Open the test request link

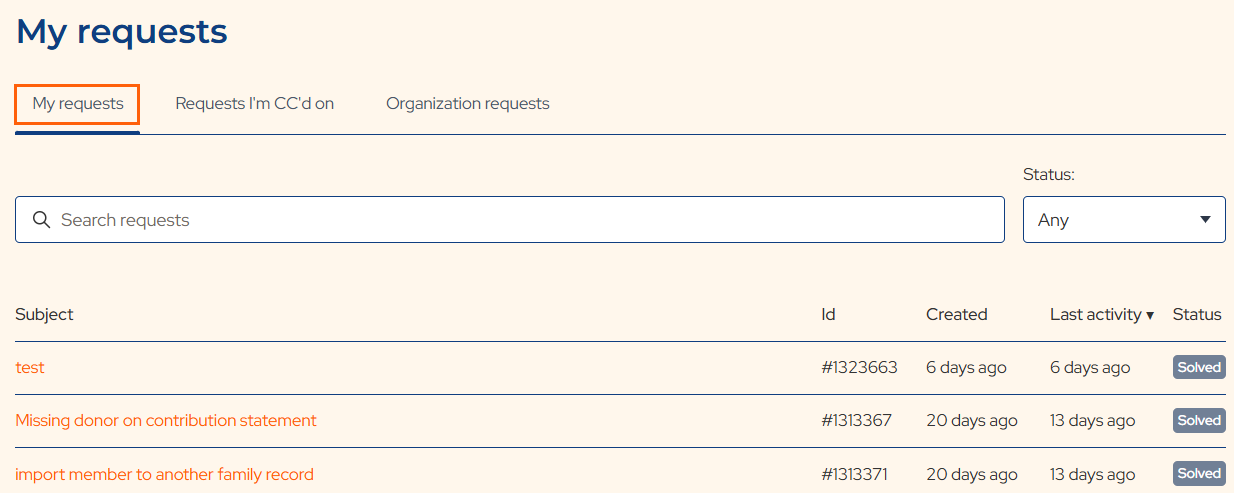tap(30, 367)
